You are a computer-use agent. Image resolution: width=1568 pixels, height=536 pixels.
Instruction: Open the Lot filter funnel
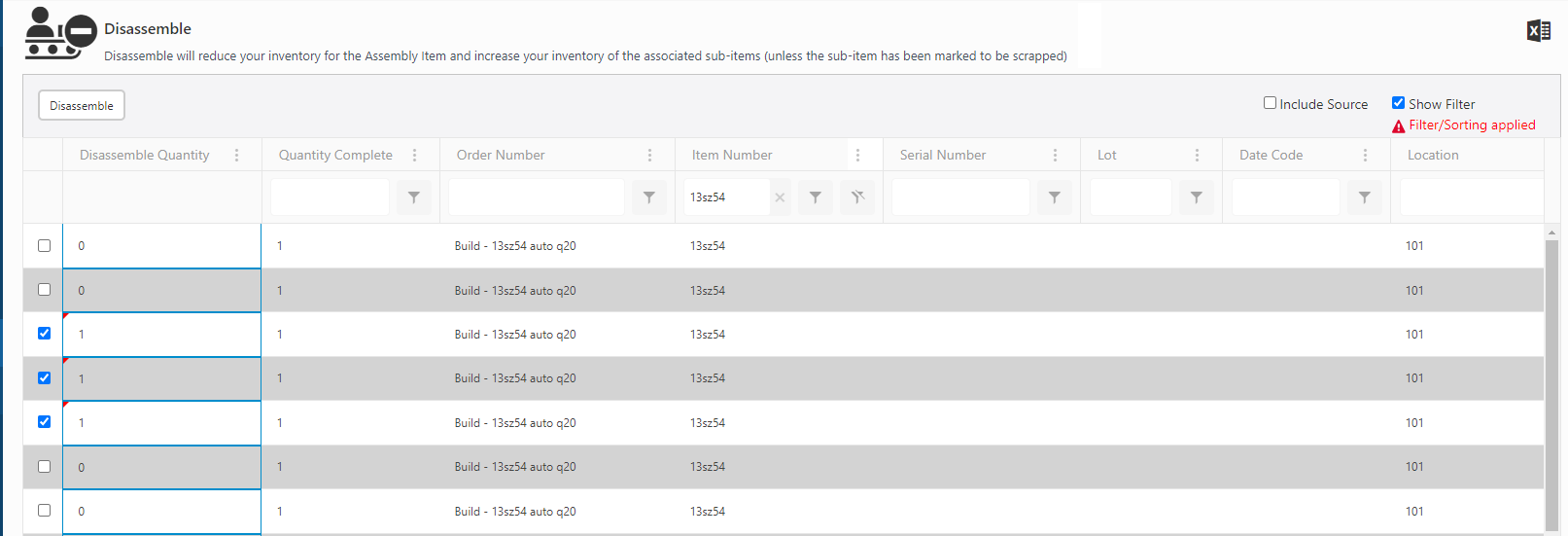[1197, 197]
